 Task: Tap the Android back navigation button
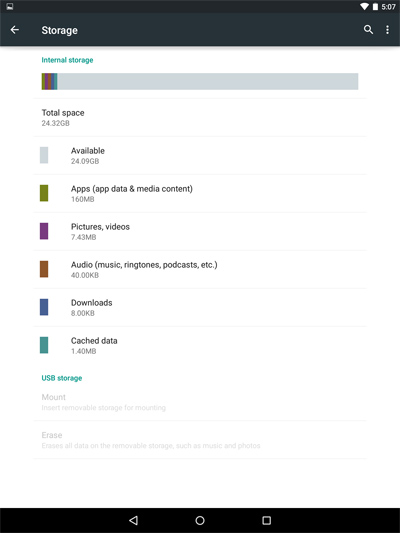click(x=134, y=520)
